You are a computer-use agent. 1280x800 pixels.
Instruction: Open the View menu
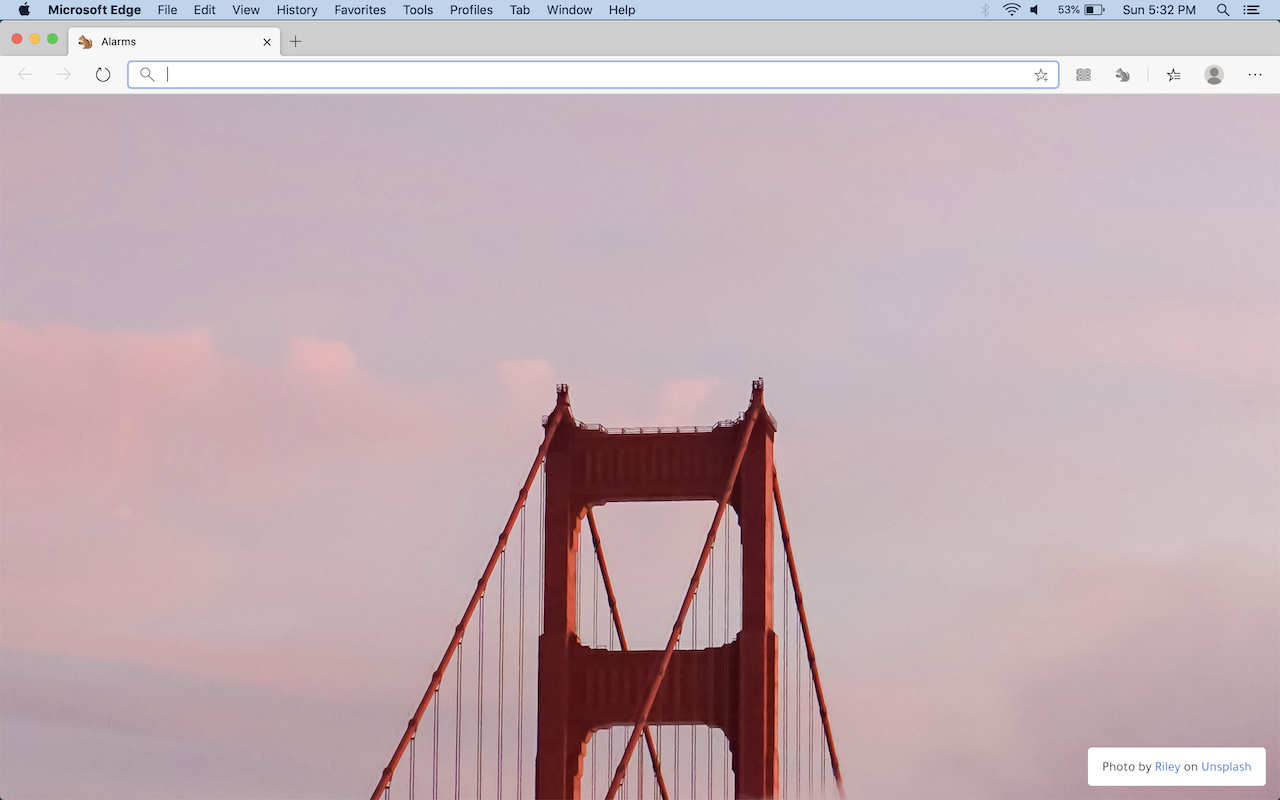tap(246, 10)
